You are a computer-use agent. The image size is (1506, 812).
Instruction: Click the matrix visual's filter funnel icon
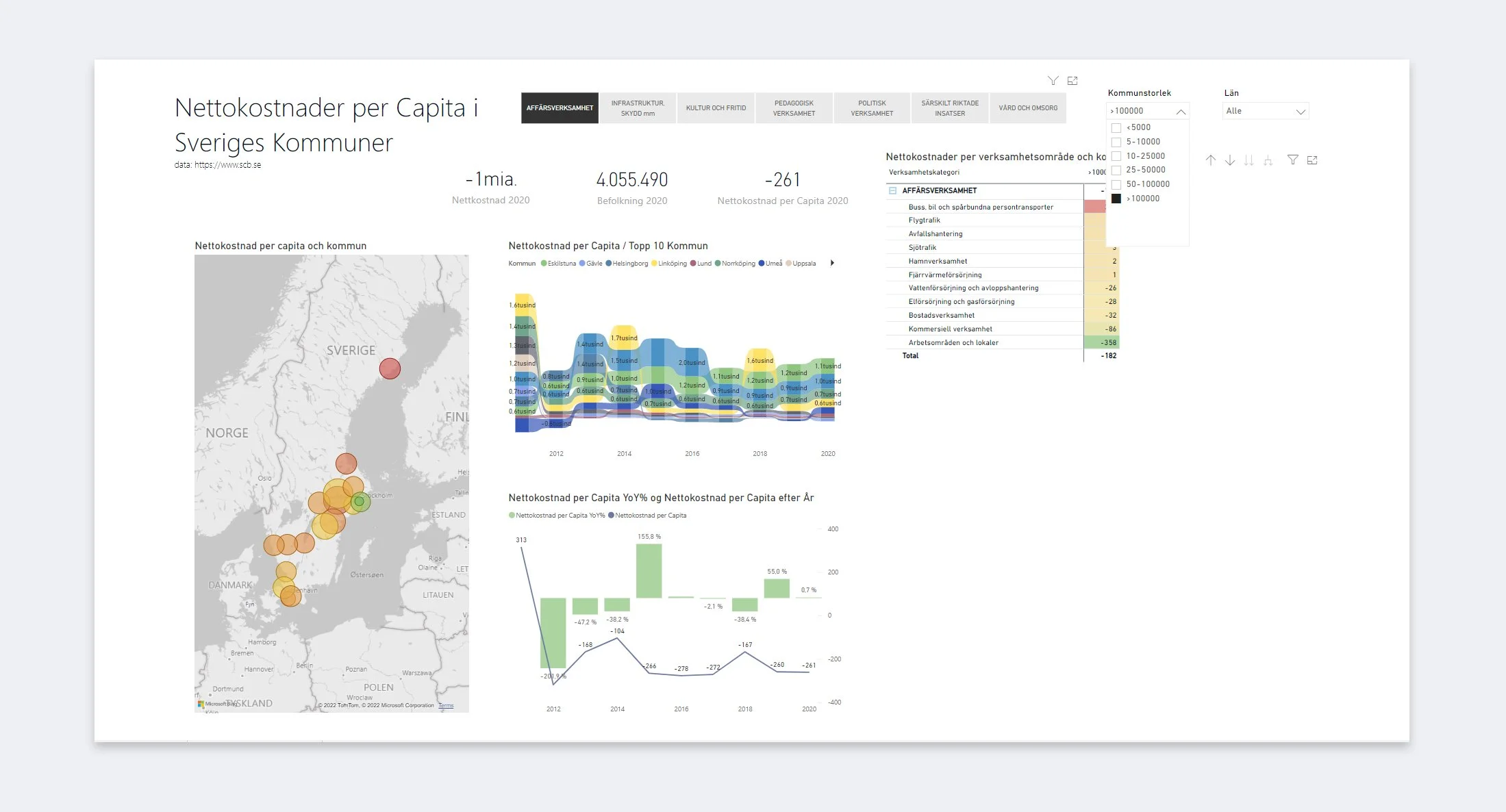point(1292,160)
